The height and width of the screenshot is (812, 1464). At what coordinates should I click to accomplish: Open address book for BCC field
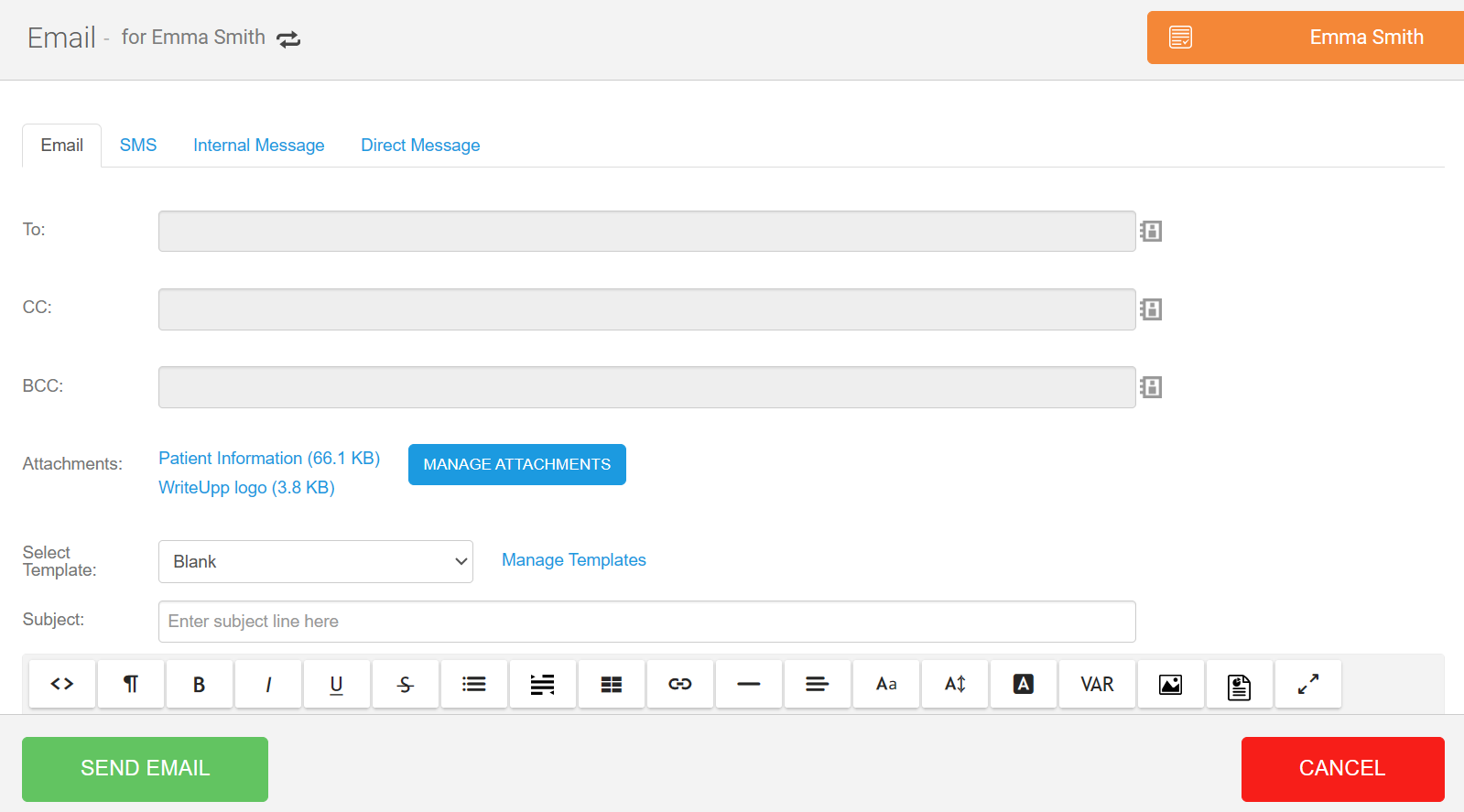[1151, 387]
